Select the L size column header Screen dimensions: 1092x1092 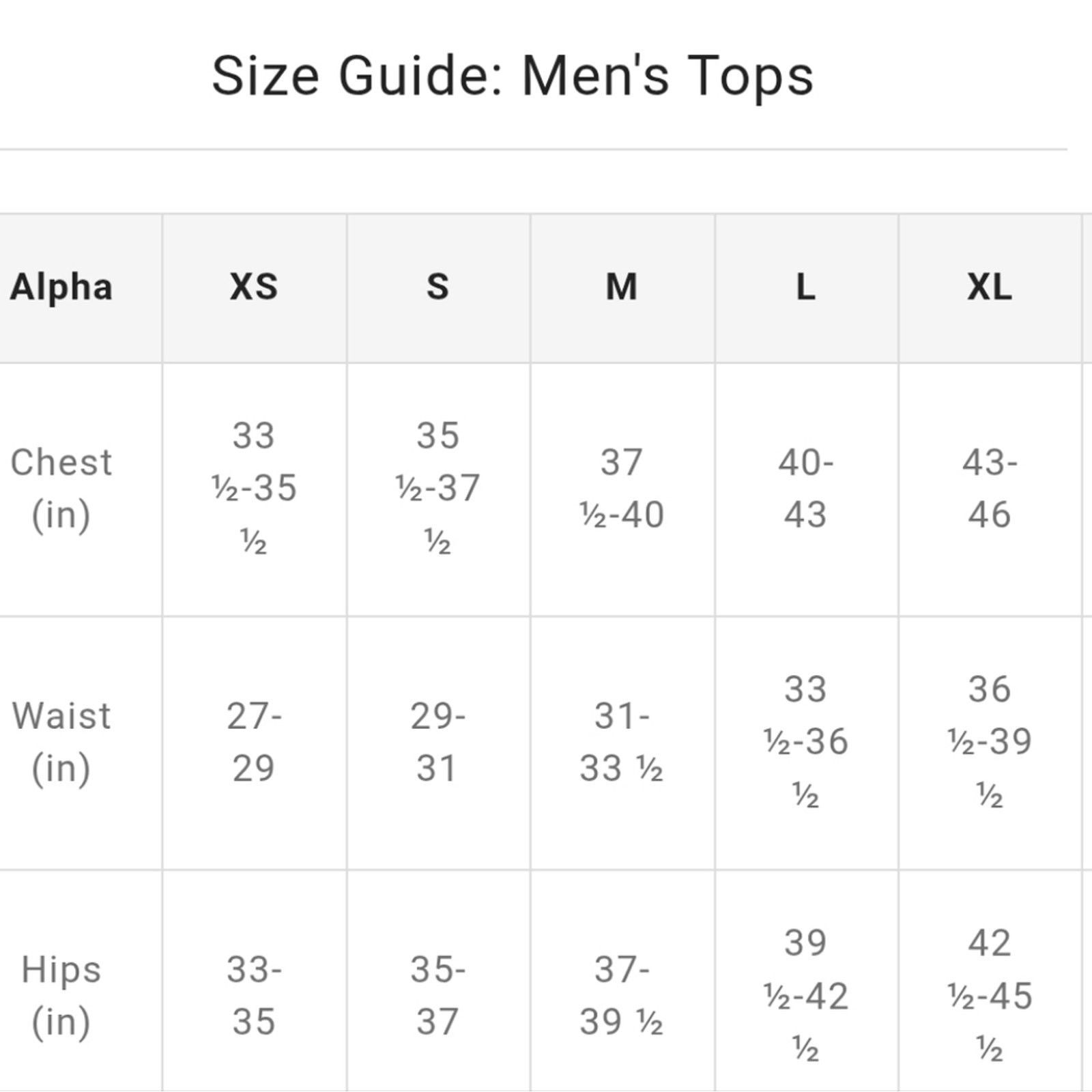click(x=807, y=288)
